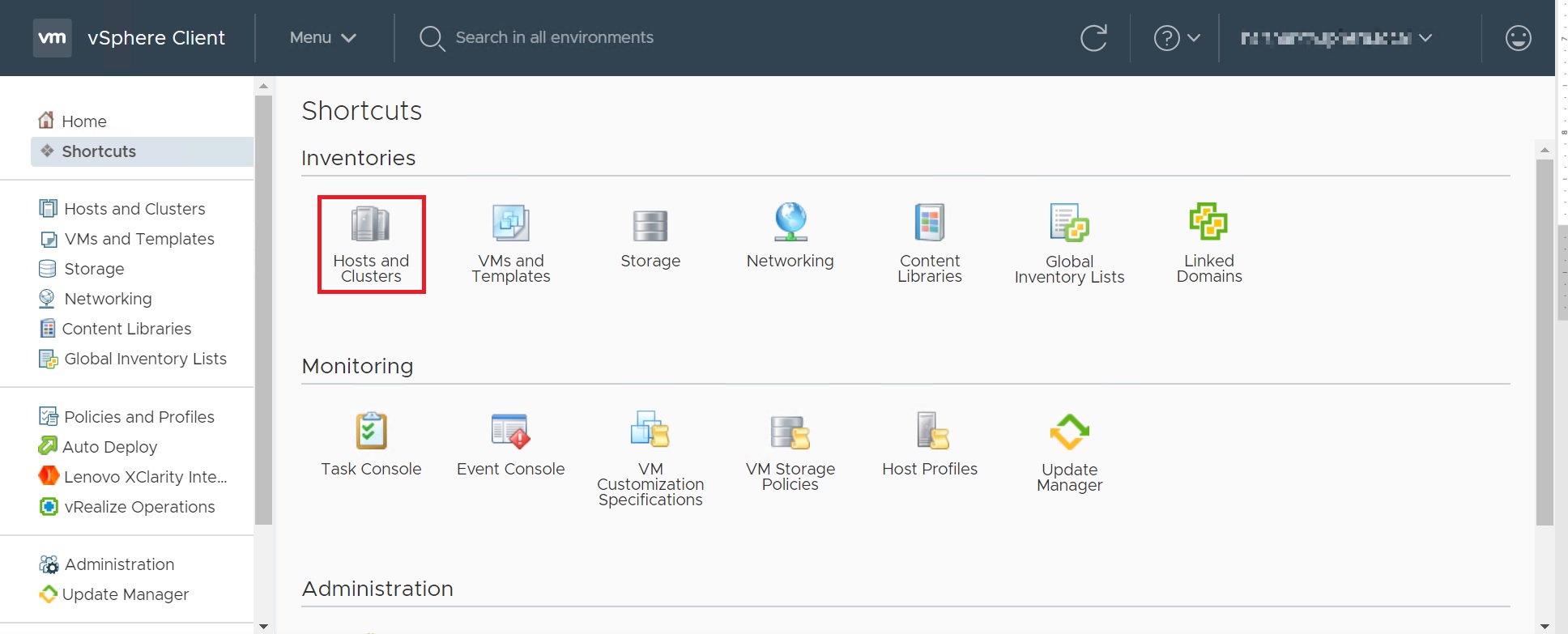Click the sidebar vertical scrollbar thumb

[263, 310]
